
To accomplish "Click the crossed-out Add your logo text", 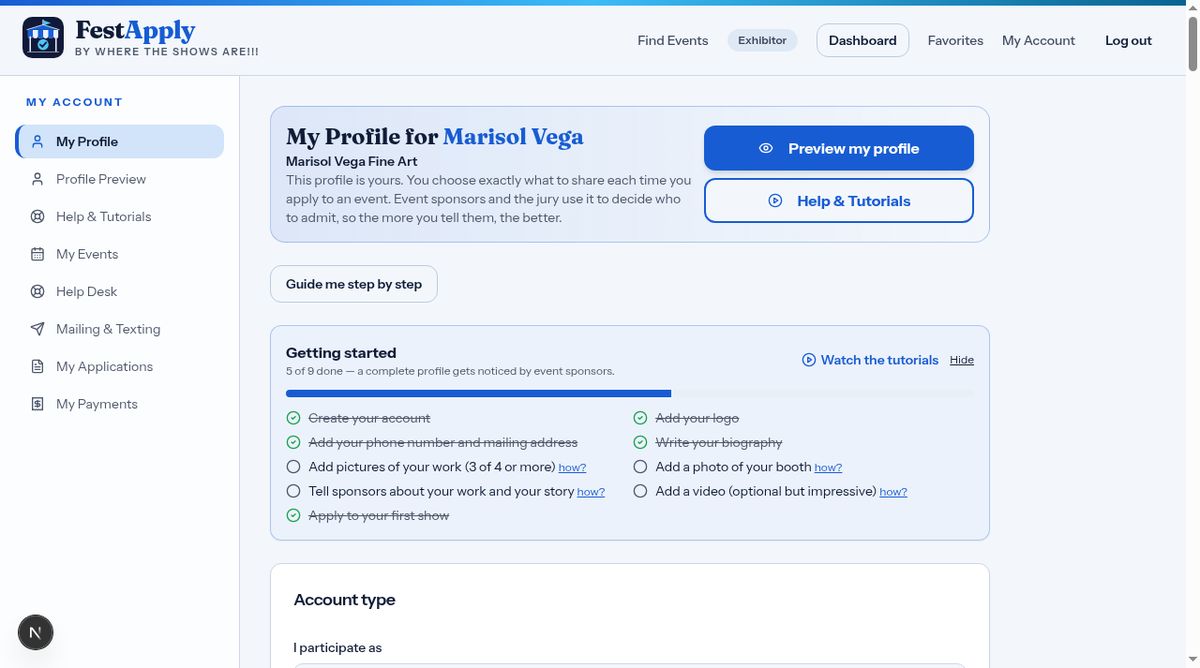I will coord(697,418).
